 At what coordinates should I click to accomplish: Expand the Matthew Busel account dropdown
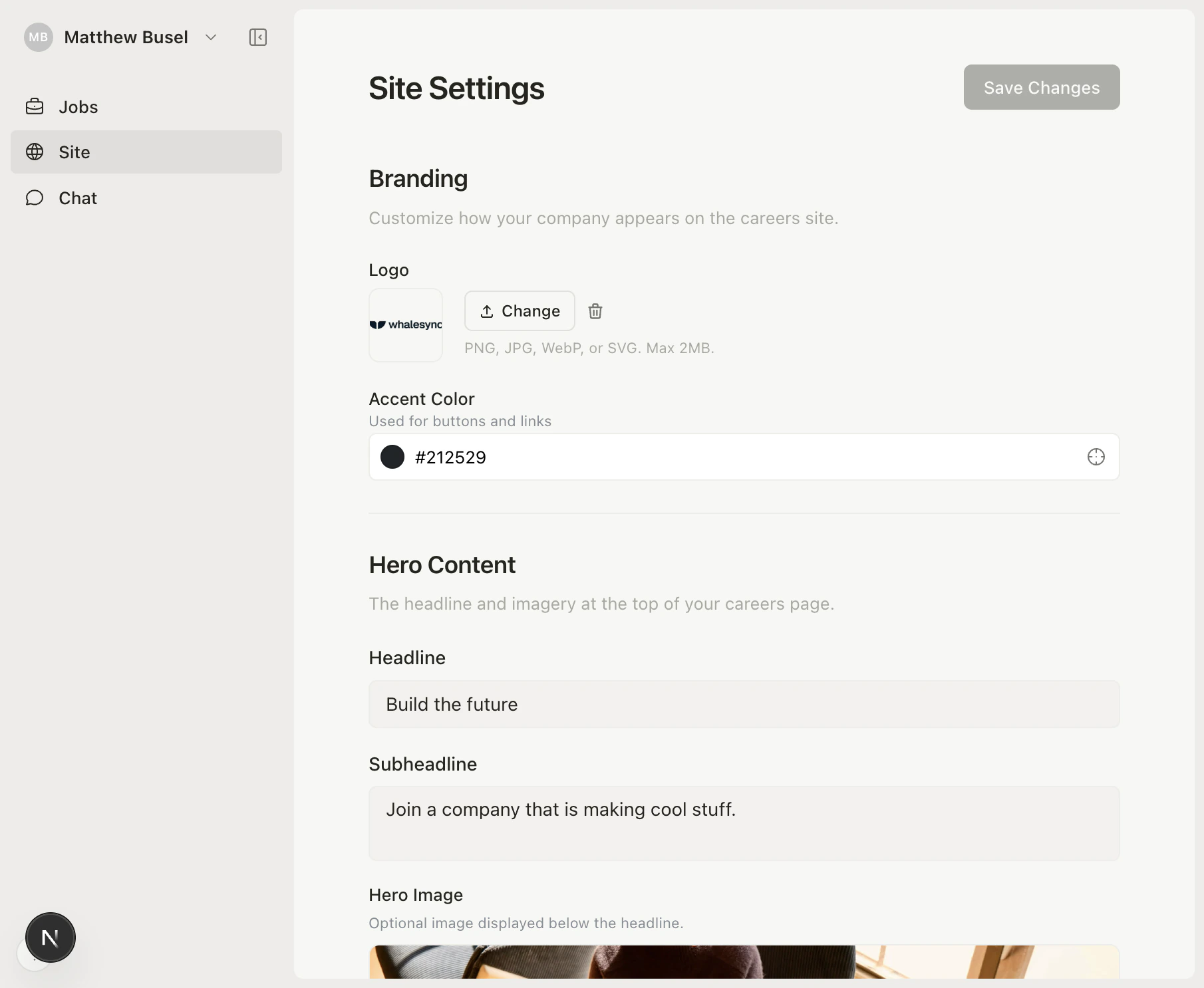211,37
